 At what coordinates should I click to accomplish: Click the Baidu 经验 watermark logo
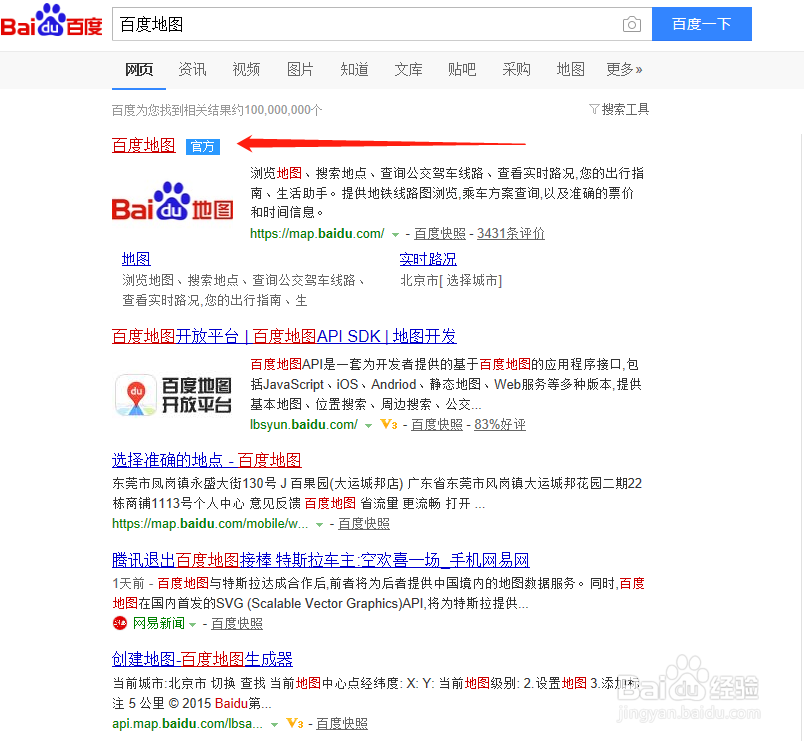click(x=692, y=686)
